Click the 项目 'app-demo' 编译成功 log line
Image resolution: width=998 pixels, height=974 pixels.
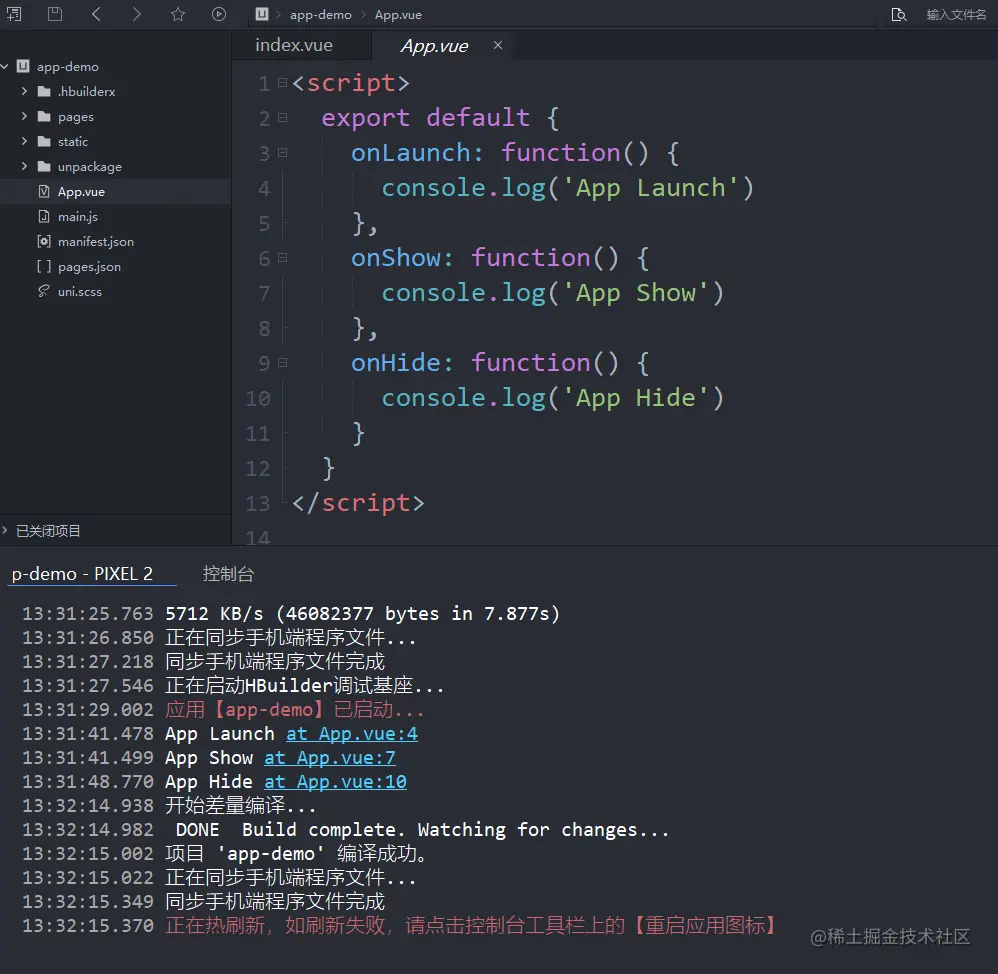296,854
